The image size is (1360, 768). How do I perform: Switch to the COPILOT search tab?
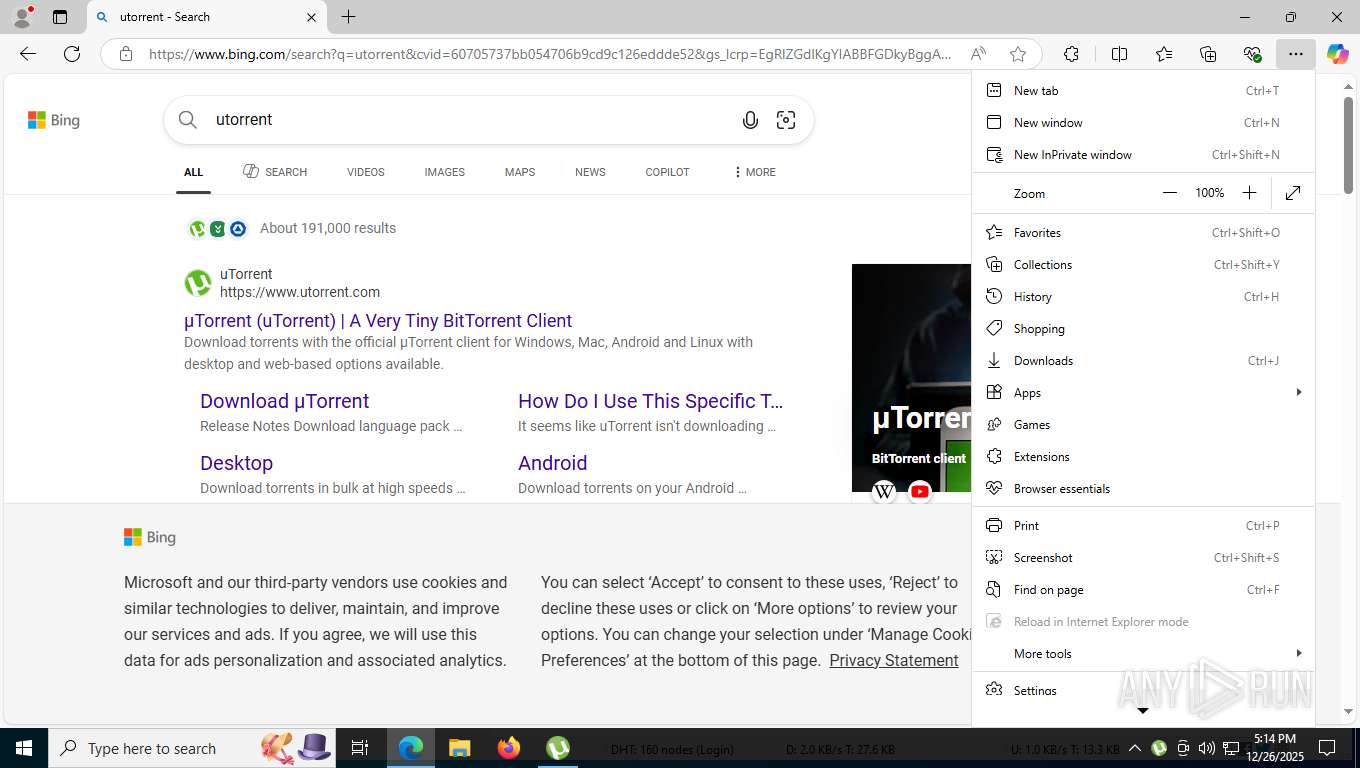click(x=667, y=172)
